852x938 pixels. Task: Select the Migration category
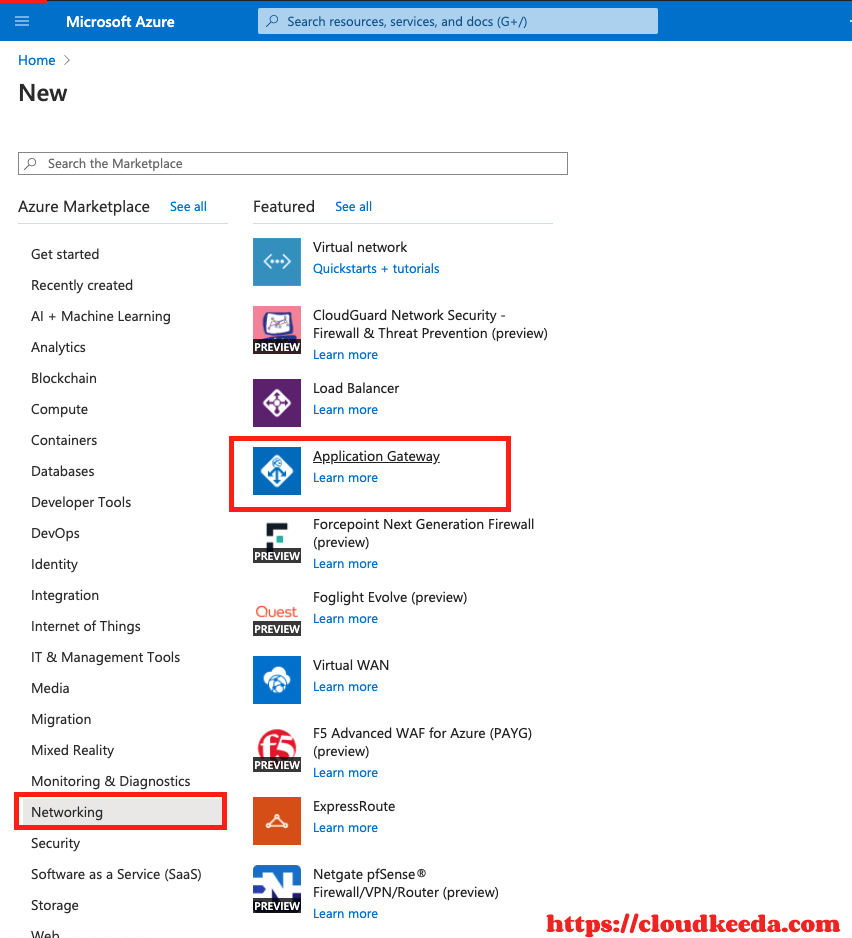61,720
